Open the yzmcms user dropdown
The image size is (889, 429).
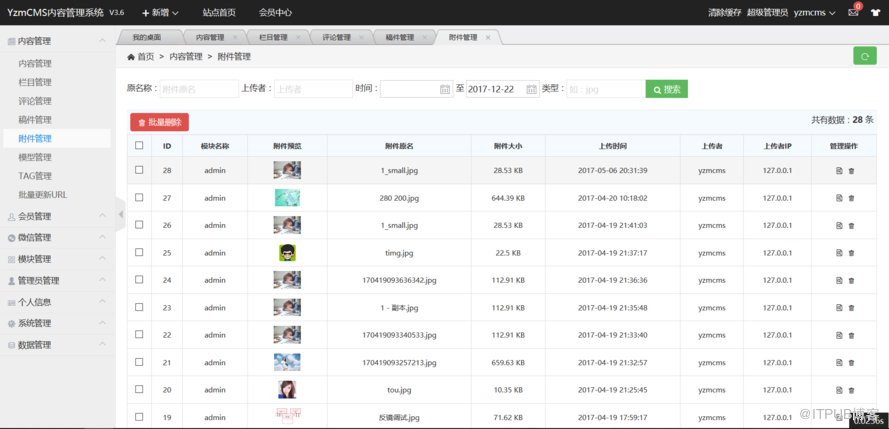point(815,12)
